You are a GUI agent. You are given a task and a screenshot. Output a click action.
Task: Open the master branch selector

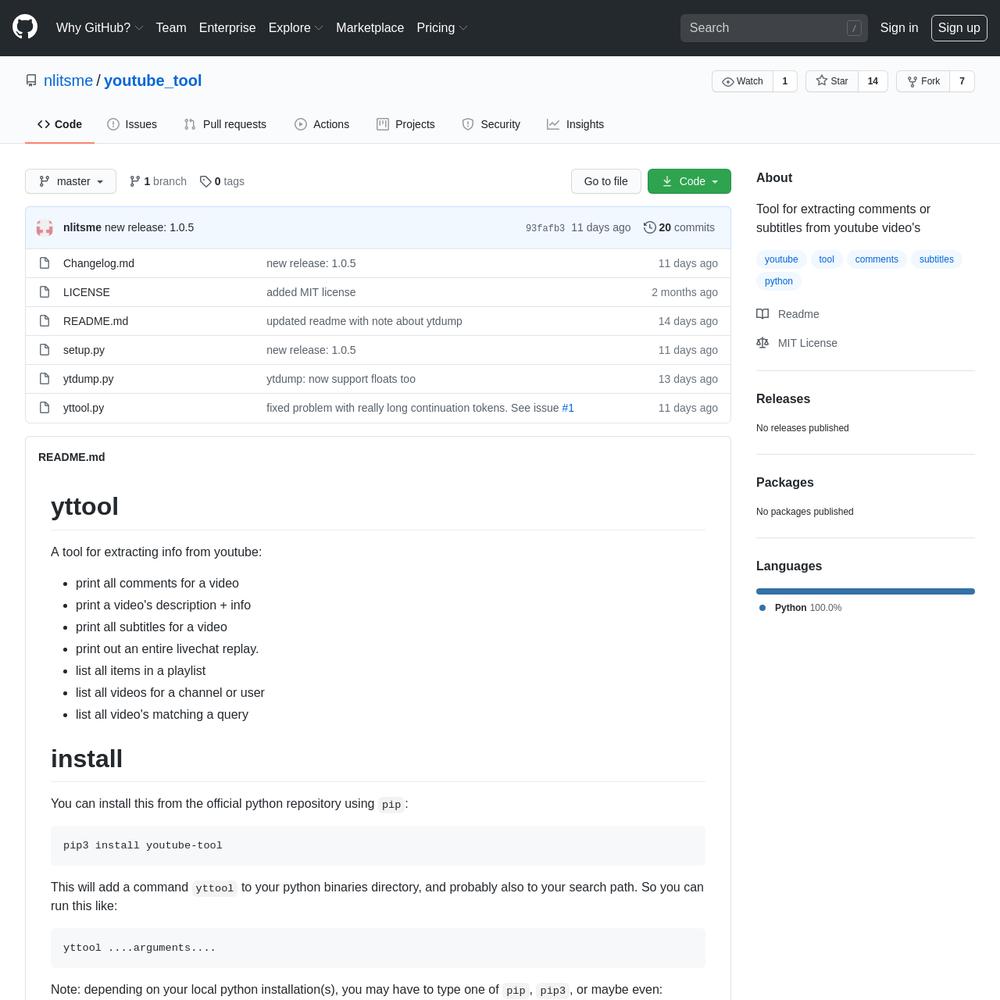pyautogui.click(x=71, y=181)
